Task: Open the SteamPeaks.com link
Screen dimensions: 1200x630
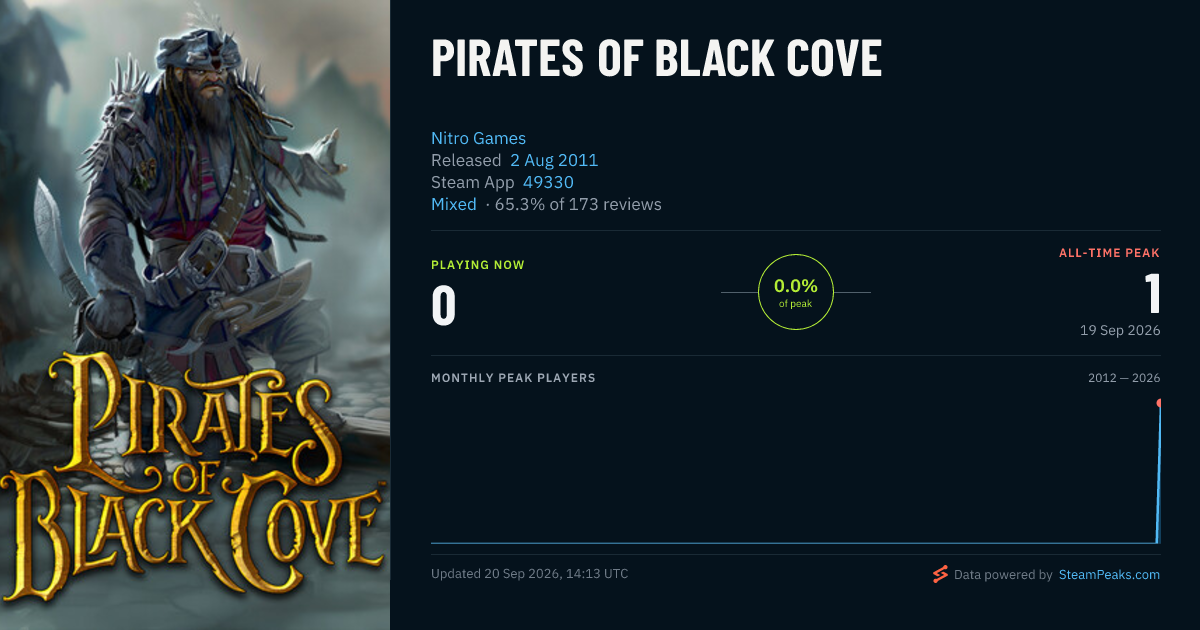Action: (x=1109, y=575)
